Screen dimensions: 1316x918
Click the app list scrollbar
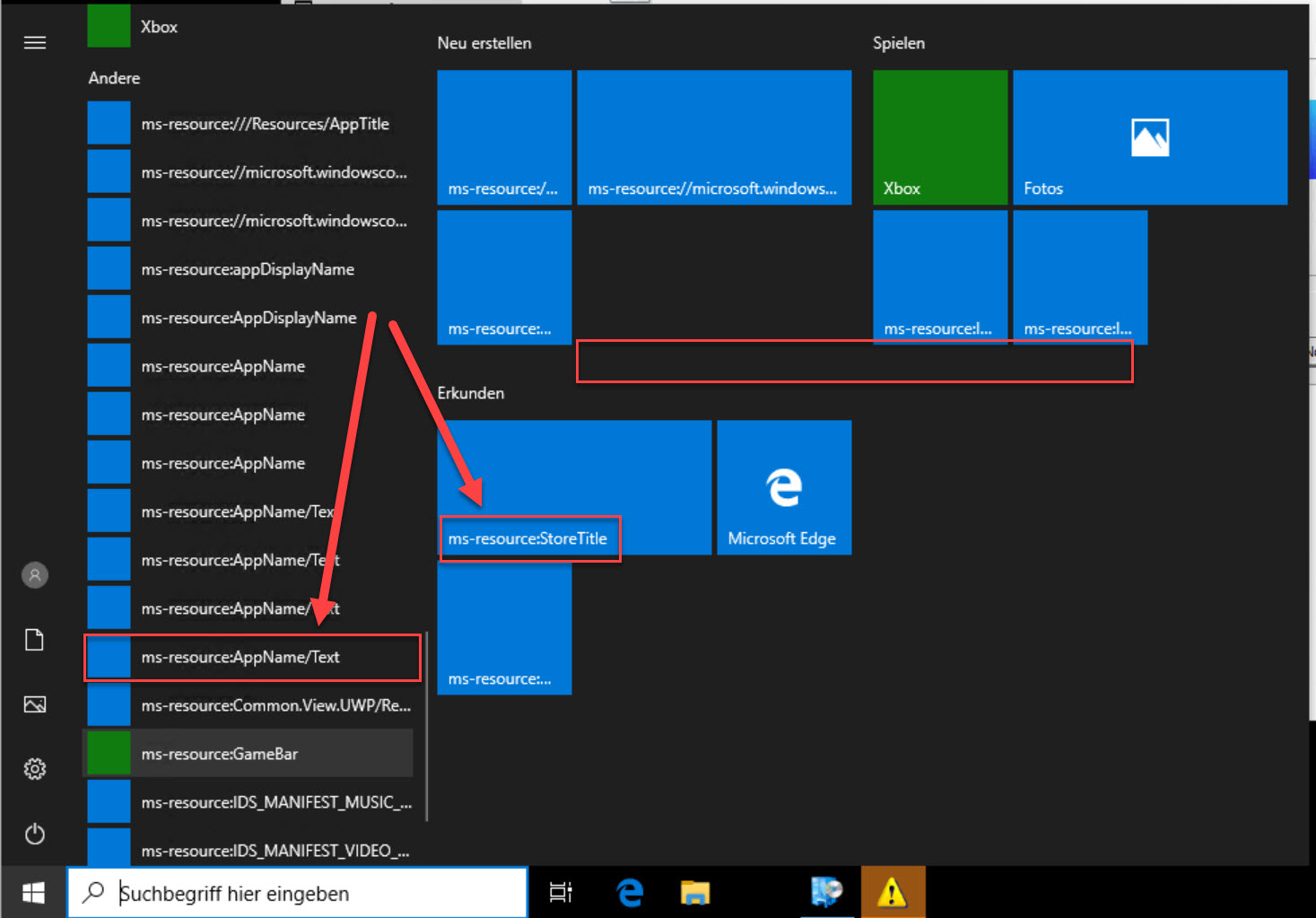pos(426,726)
